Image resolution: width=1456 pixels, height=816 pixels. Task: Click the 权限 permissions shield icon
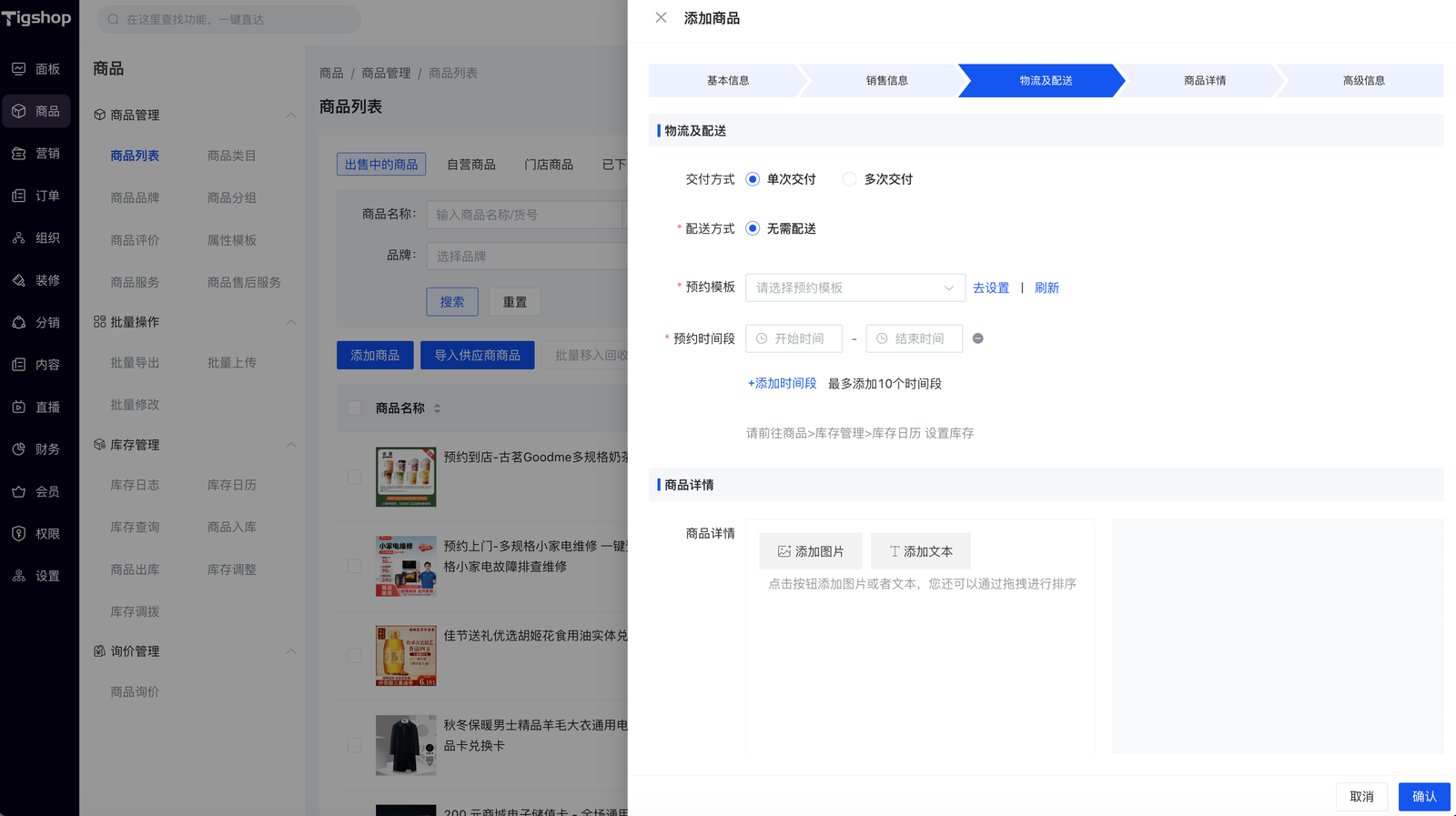click(x=19, y=534)
